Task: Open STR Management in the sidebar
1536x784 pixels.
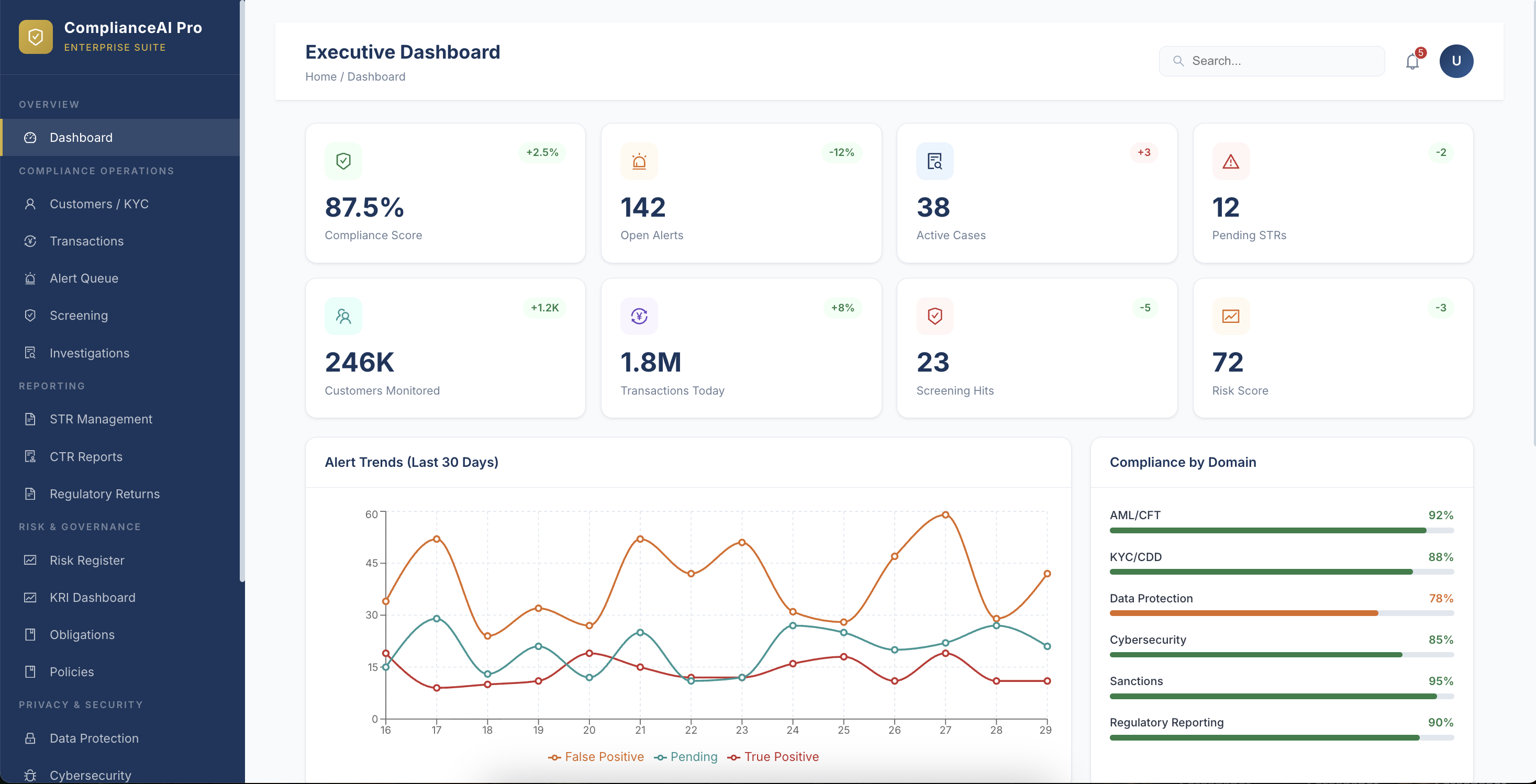Action: tap(101, 419)
